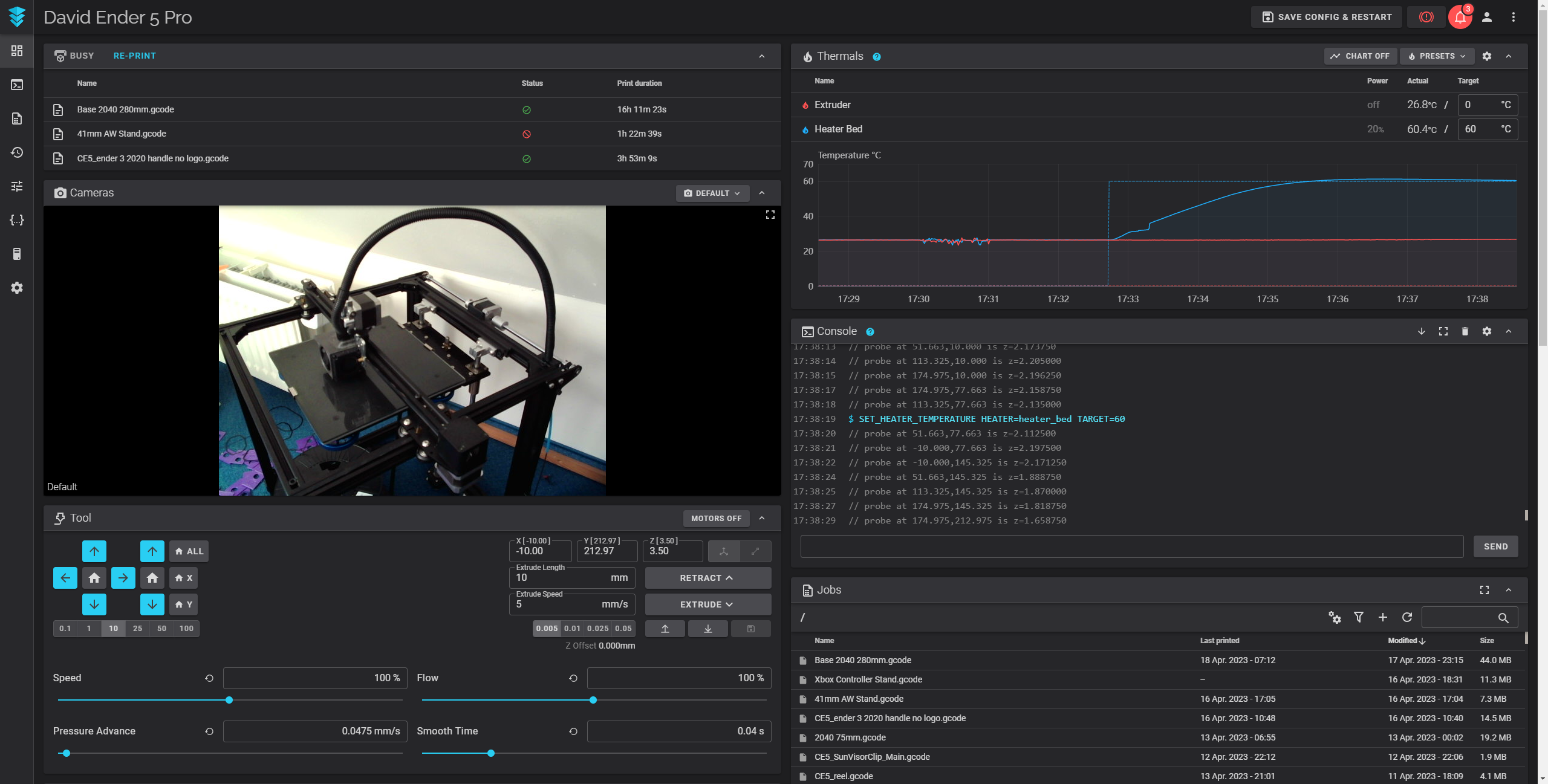The image size is (1548, 784).
Task: Clear console with trash icon
Action: click(1465, 331)
